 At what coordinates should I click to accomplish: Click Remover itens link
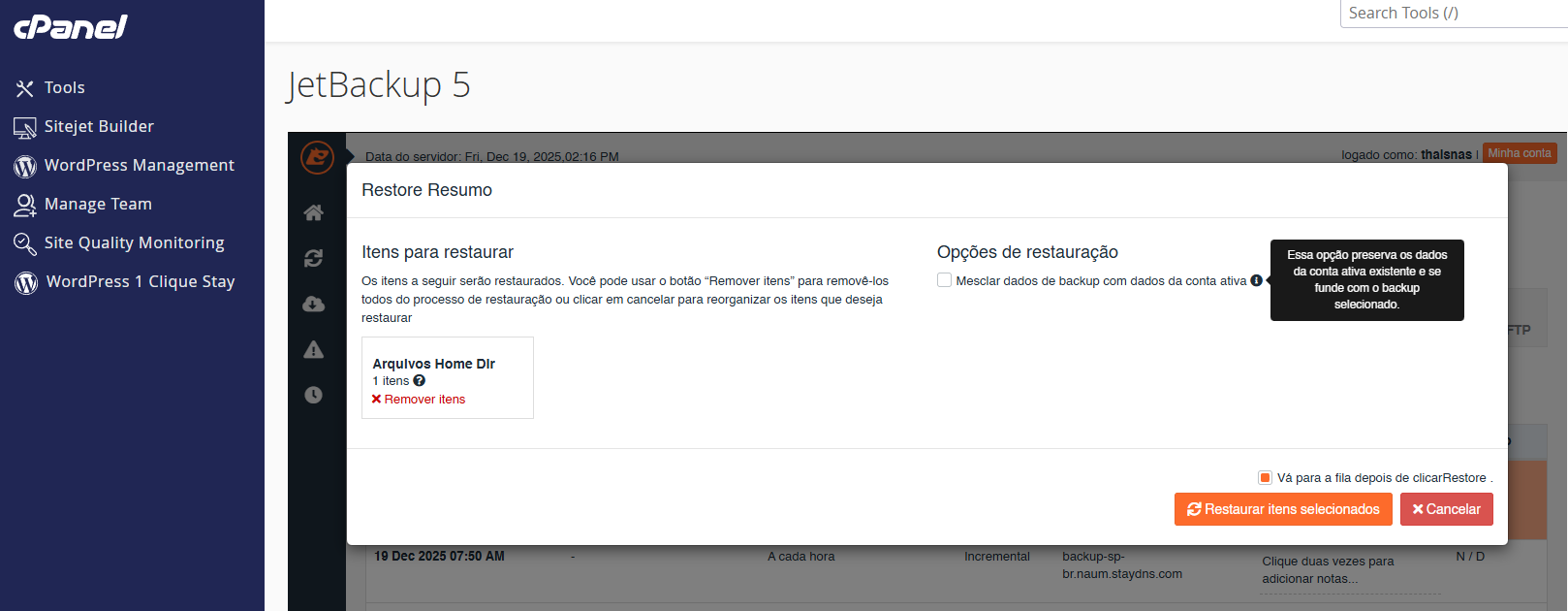click(x=424, y=400)
